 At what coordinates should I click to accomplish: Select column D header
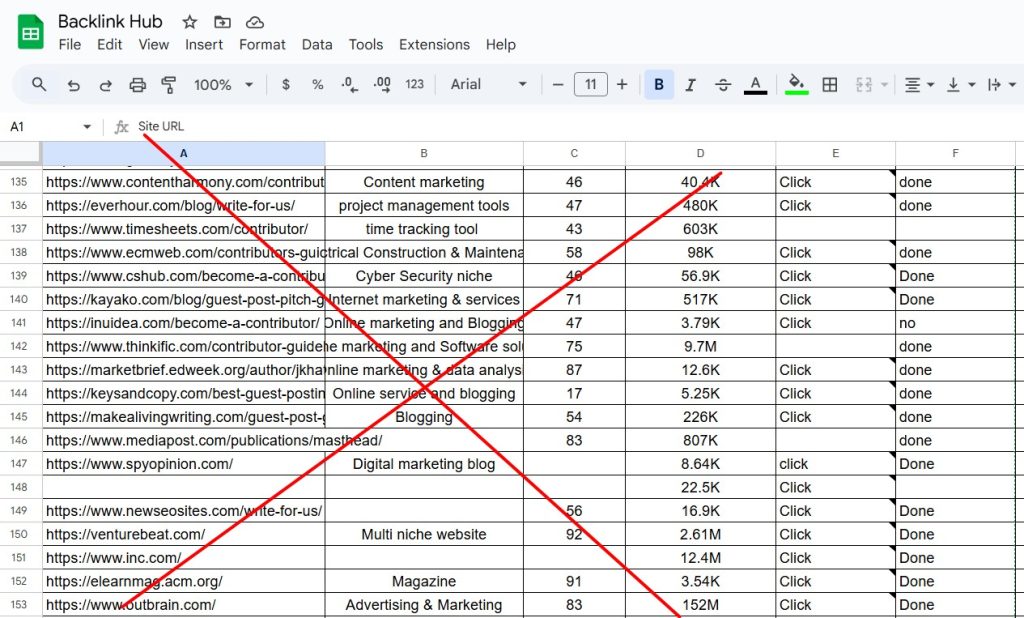tap(700, 154)
